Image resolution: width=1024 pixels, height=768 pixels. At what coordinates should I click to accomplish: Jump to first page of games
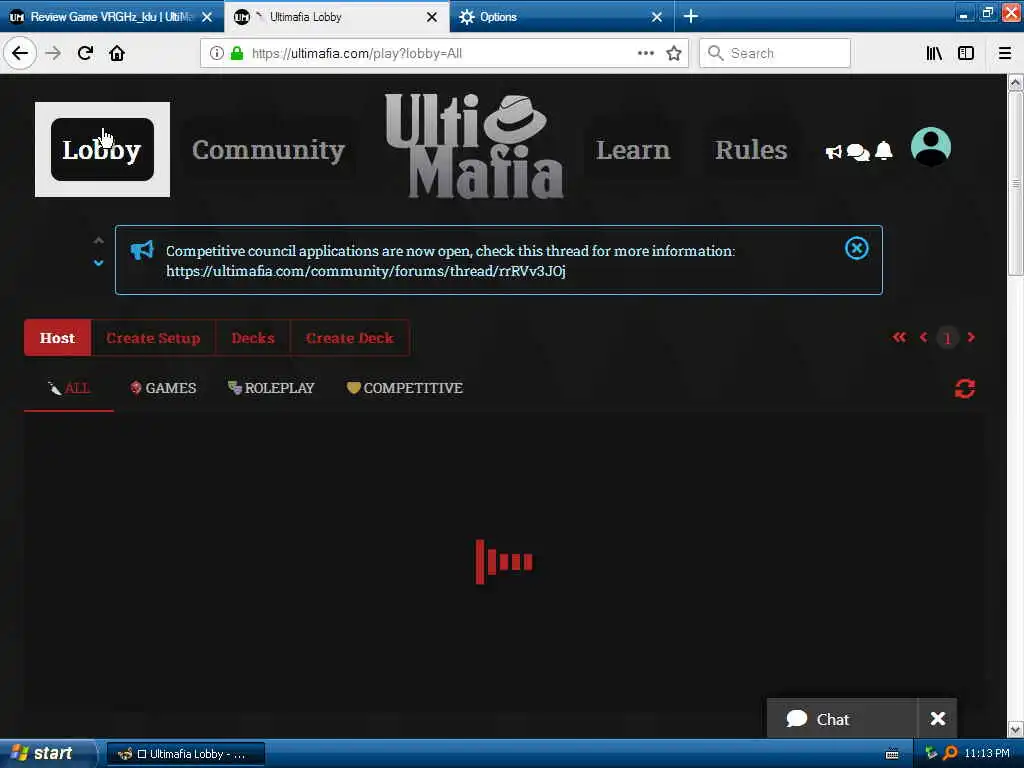point(899,337)
